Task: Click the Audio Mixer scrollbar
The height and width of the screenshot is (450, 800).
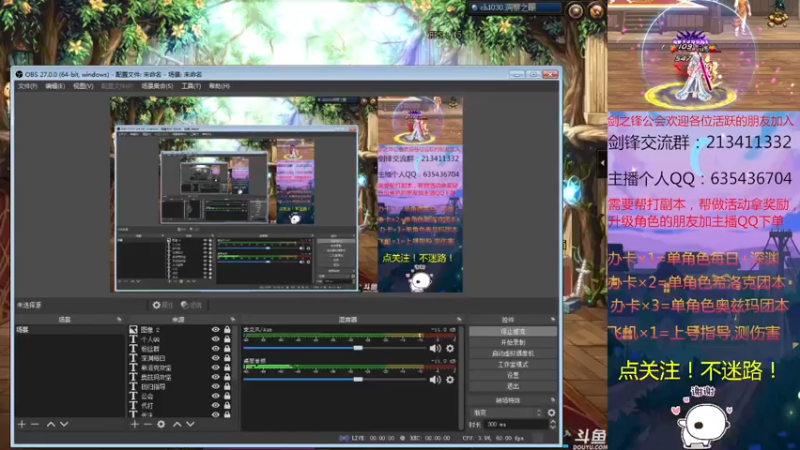Action: pos(461,378)
